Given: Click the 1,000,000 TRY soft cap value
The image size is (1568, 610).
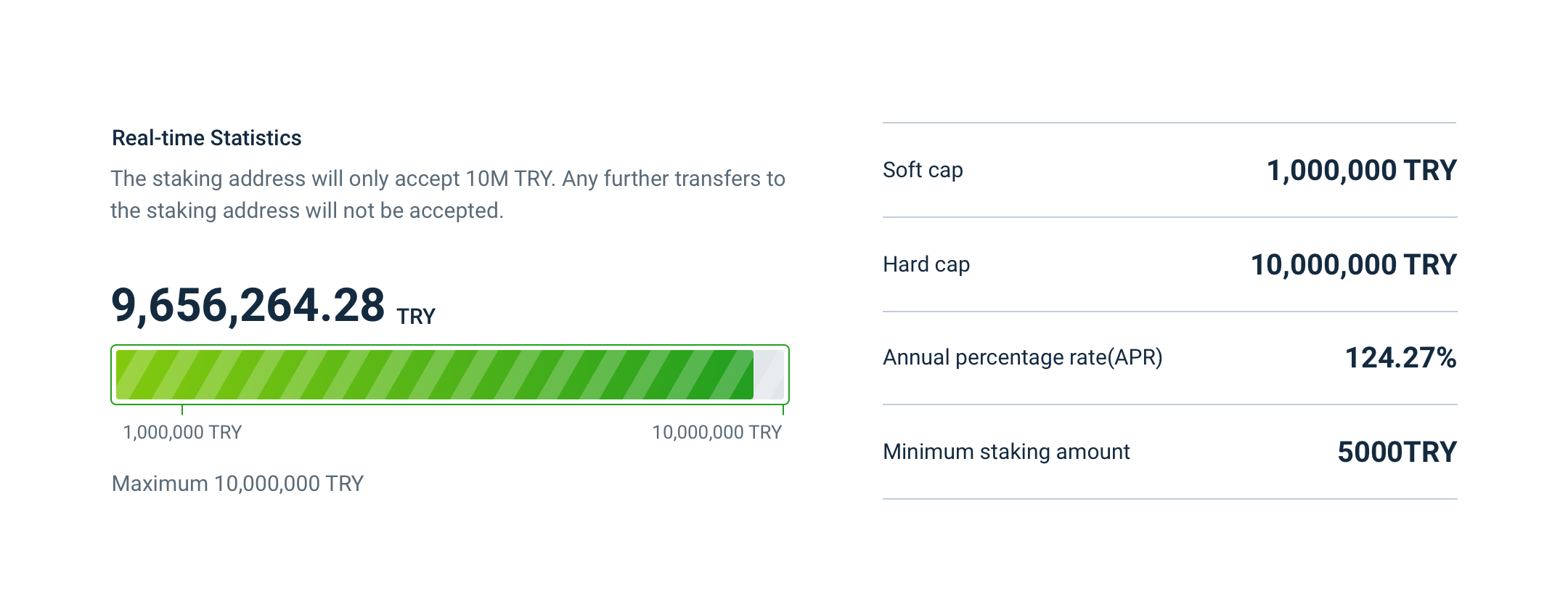Looking at the screenshot, I should point(1361,171).
